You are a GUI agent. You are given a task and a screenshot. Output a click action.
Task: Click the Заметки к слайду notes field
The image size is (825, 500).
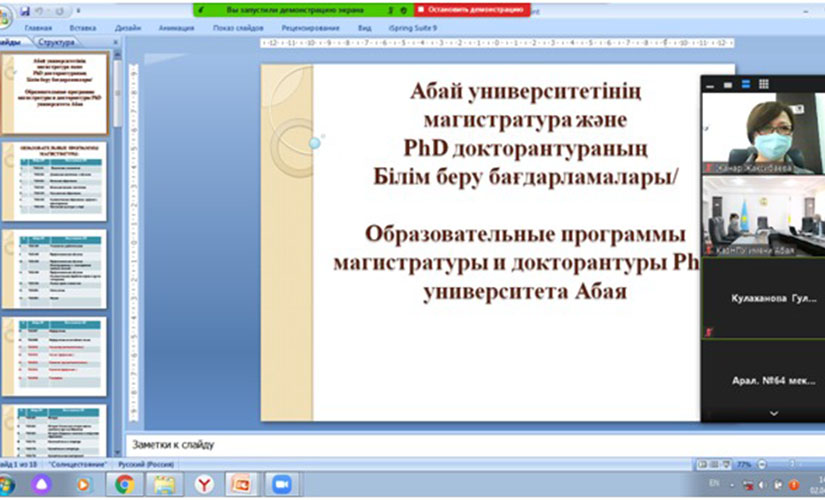(474, 445)
